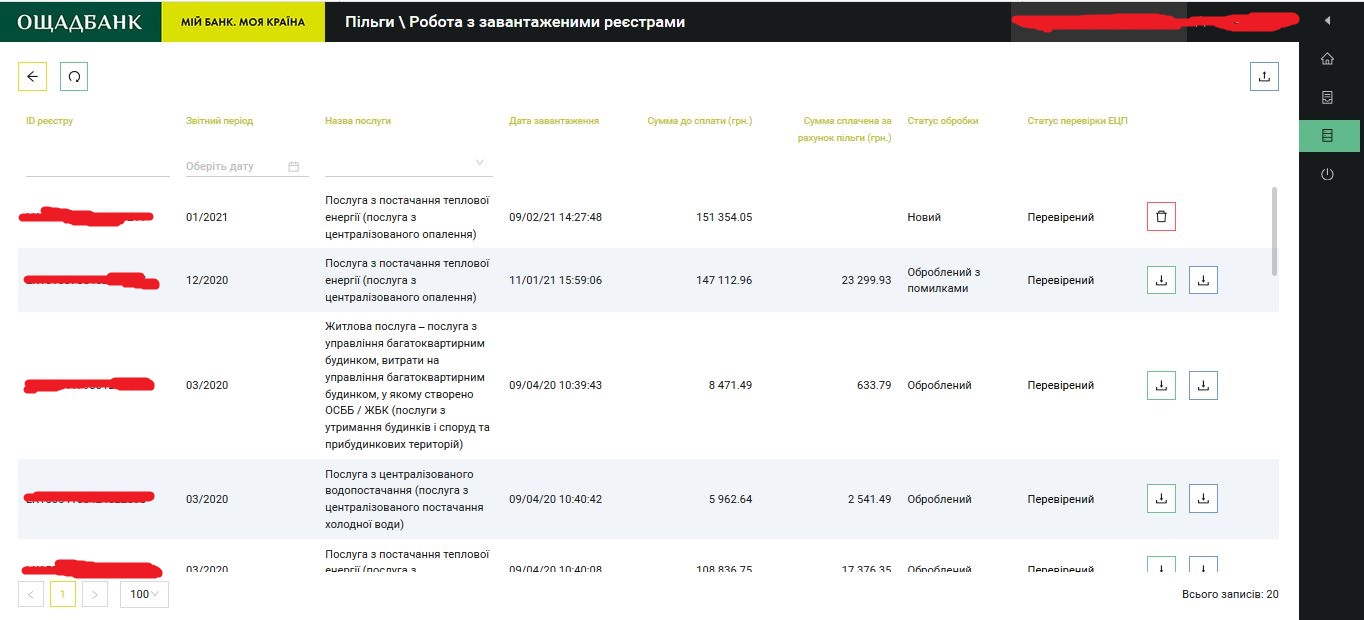Download green-bordered file for 8 471.49 row

click(1161, 385)
